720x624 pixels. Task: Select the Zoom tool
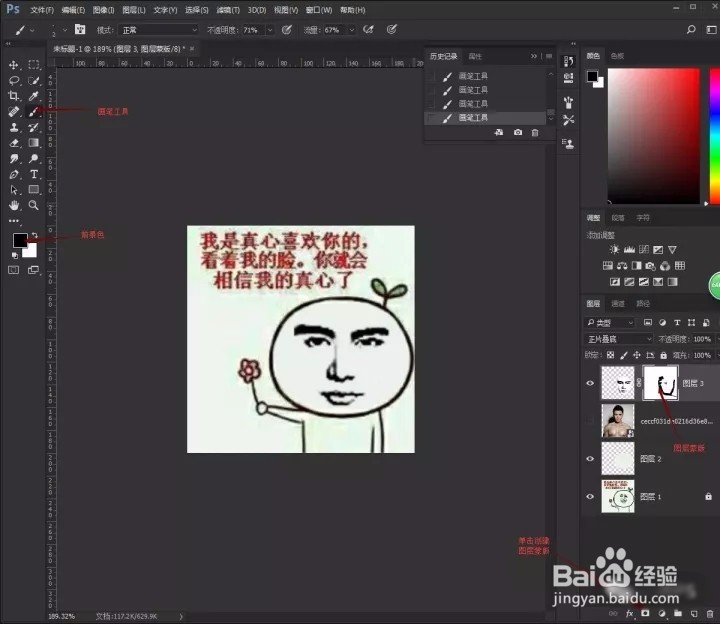point(34,205)
